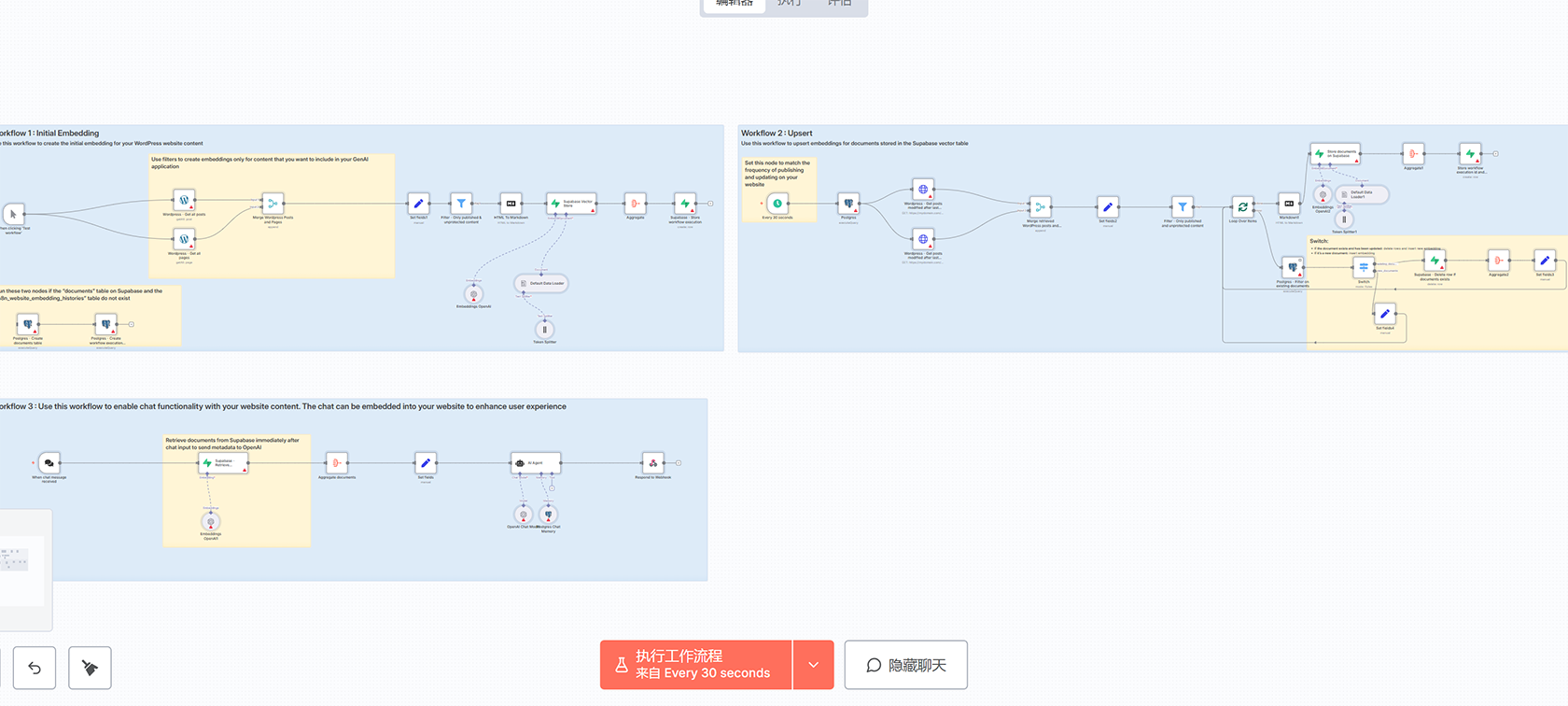1568x706 pixels.
Task: Select the 'HTML To Markdown' node in Workflow 1
Action: tap(511, 204)
